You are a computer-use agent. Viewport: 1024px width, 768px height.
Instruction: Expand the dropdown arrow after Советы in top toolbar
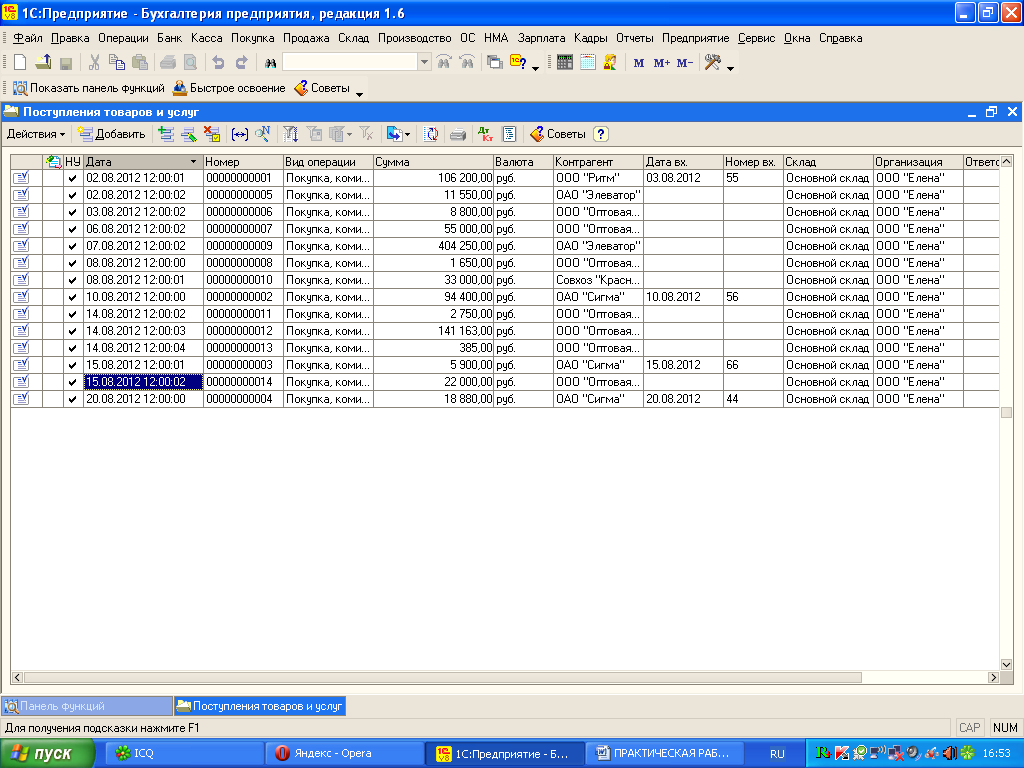[x=359, y=94]
